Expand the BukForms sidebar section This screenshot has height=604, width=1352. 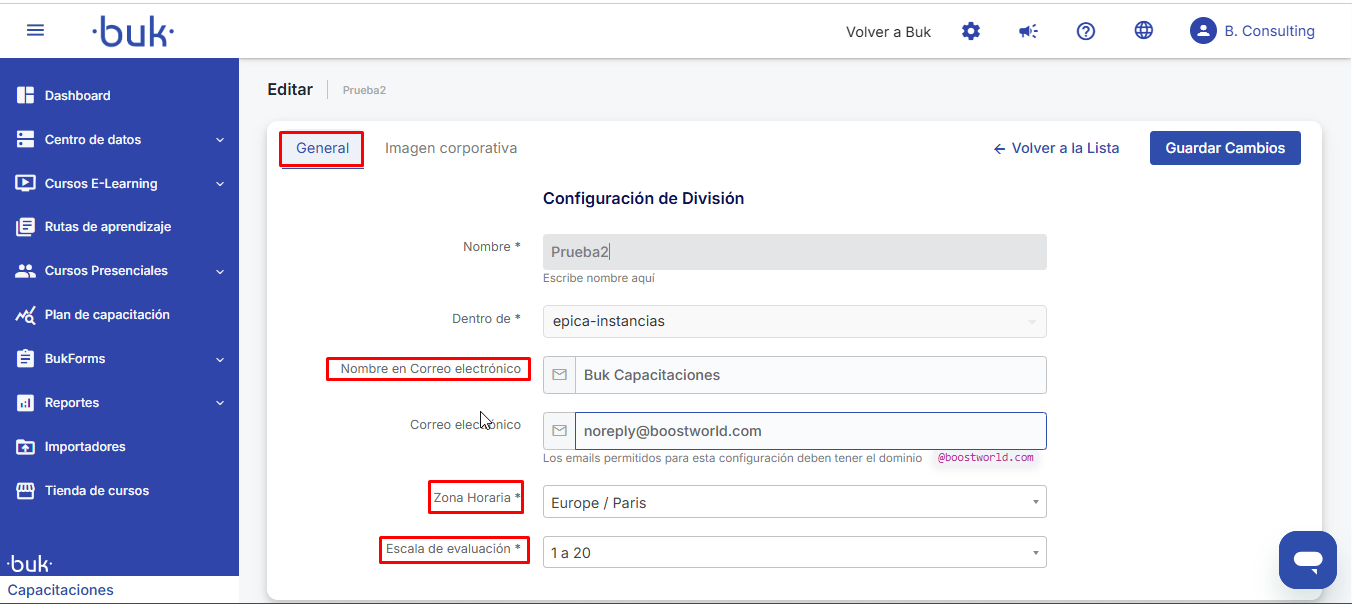120,359
